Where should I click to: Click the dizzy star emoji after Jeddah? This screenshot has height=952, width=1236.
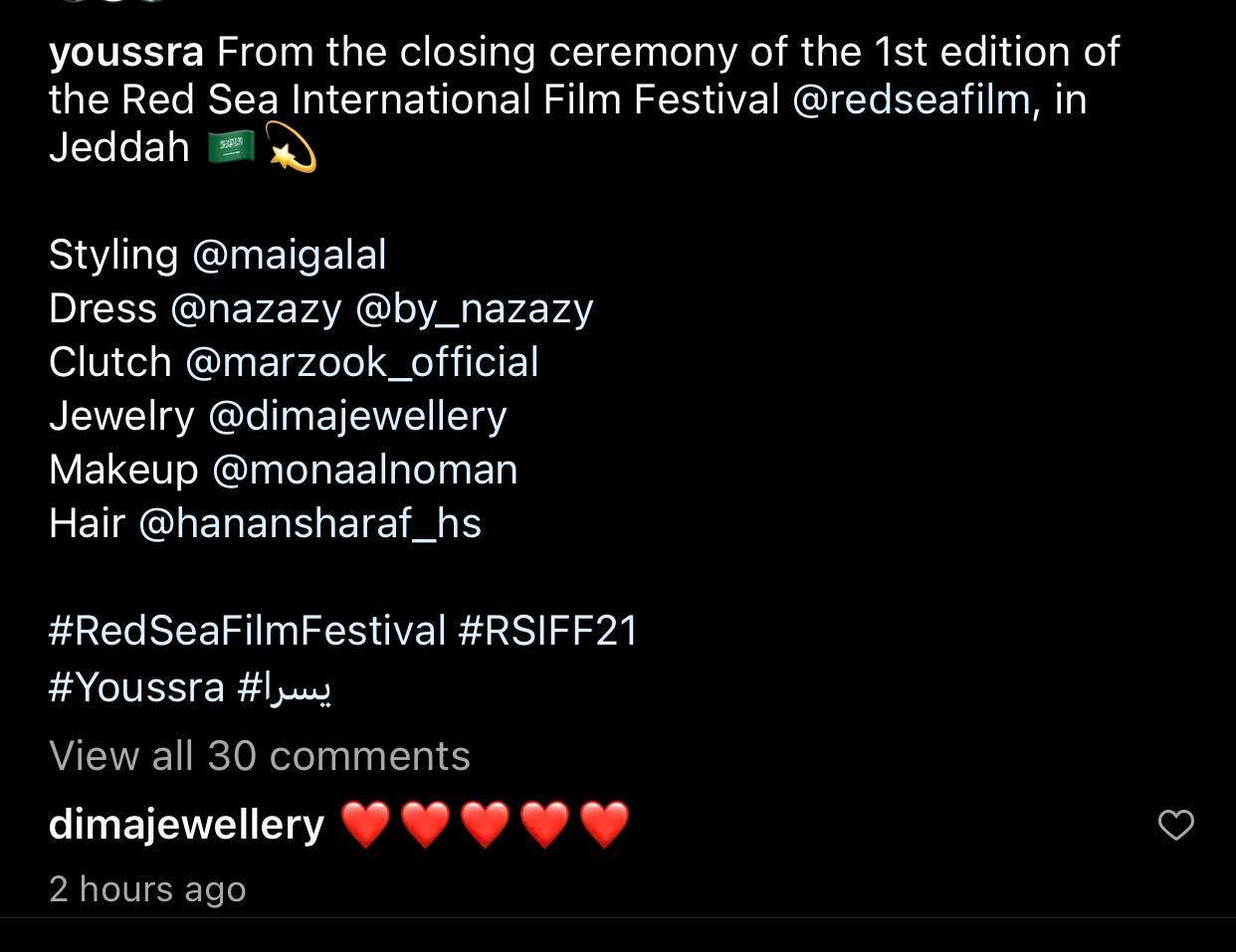click(x=292, y=150)
